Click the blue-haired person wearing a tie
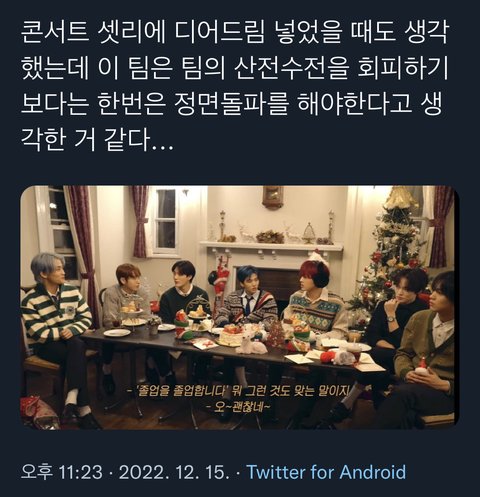 pos(248,298)
